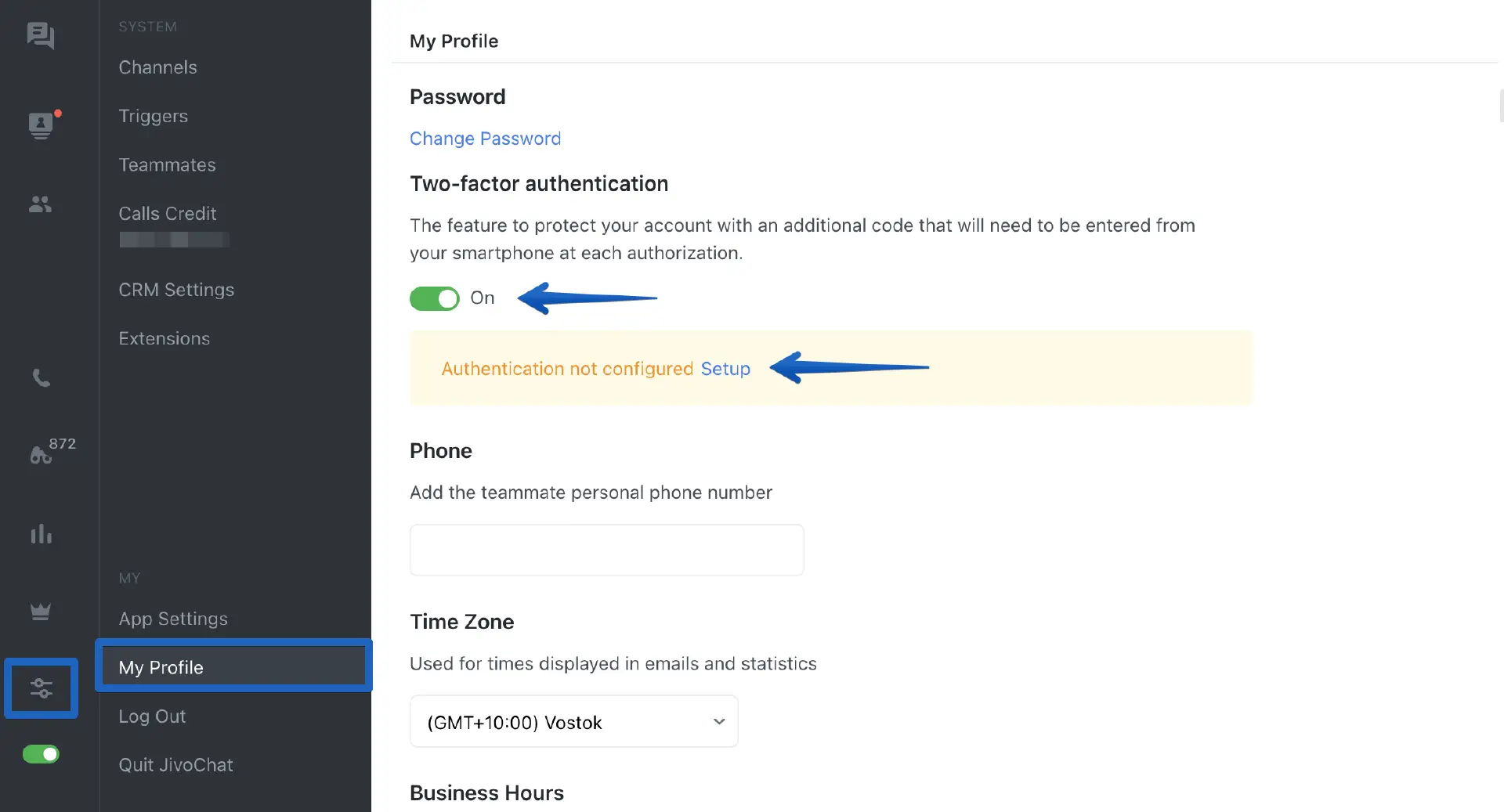Click Setup to configure authentication

pos(725,369)
